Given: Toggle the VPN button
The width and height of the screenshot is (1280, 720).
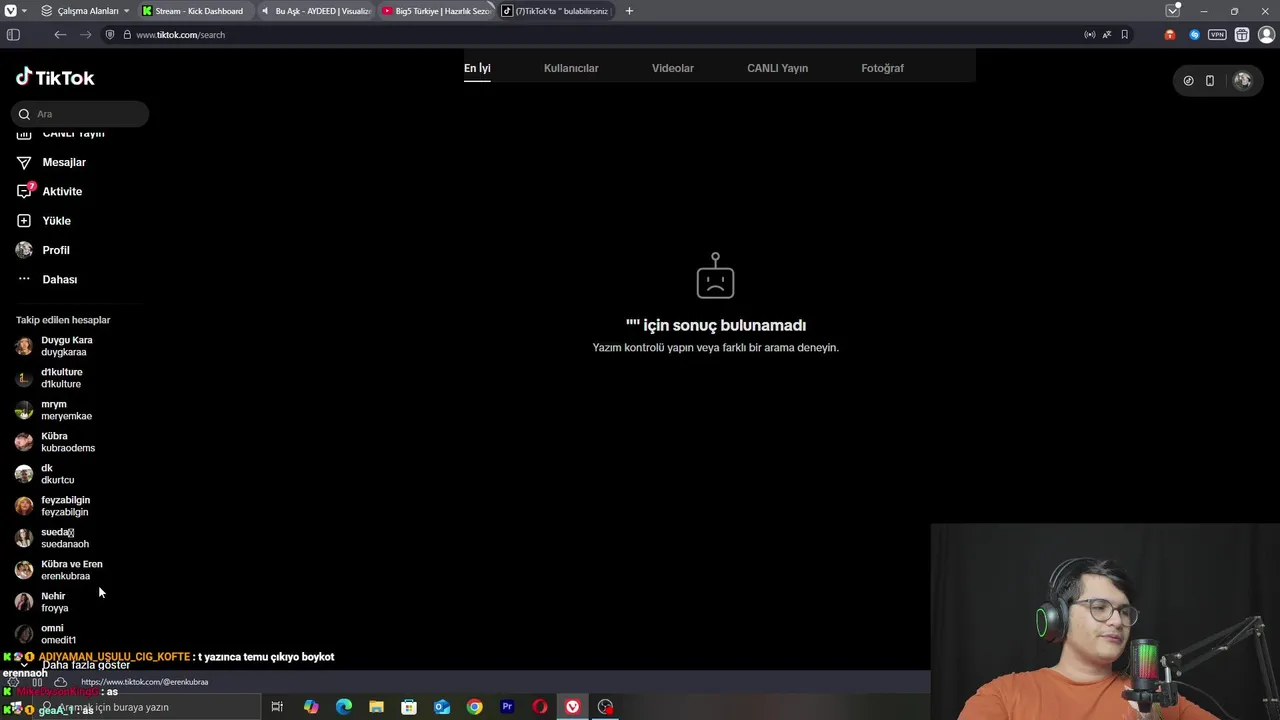Looking at the screenshot, I should click(x=1217, y=34).
